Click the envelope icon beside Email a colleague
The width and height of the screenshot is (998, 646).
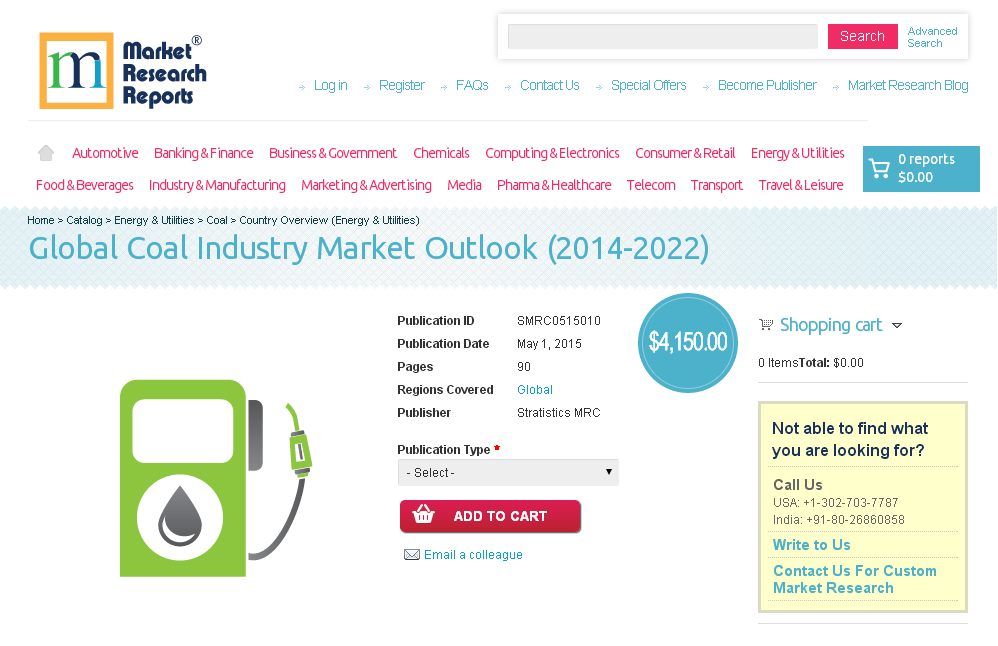[x=412, y=554]
